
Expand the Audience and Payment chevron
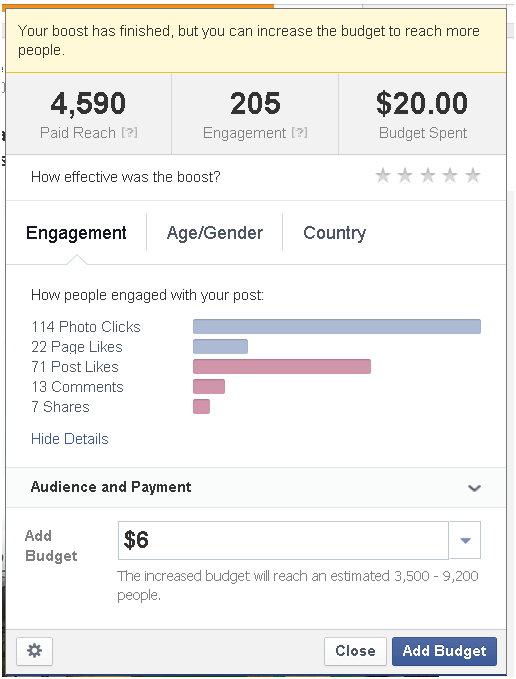point(474,488)
